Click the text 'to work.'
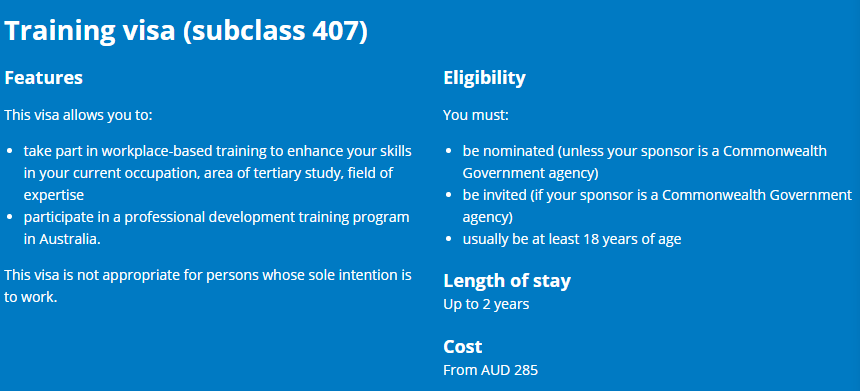 tap(31, 297)
